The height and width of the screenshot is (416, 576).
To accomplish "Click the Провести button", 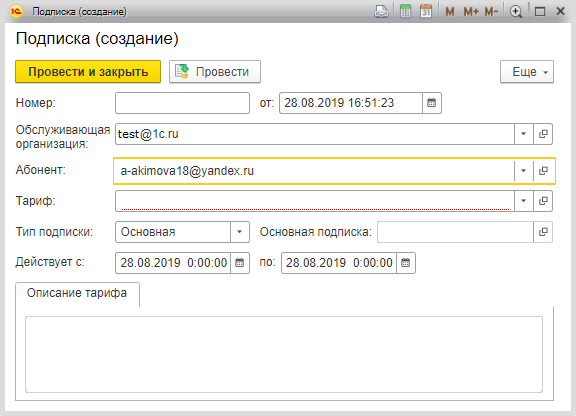I will coord(215,72).
